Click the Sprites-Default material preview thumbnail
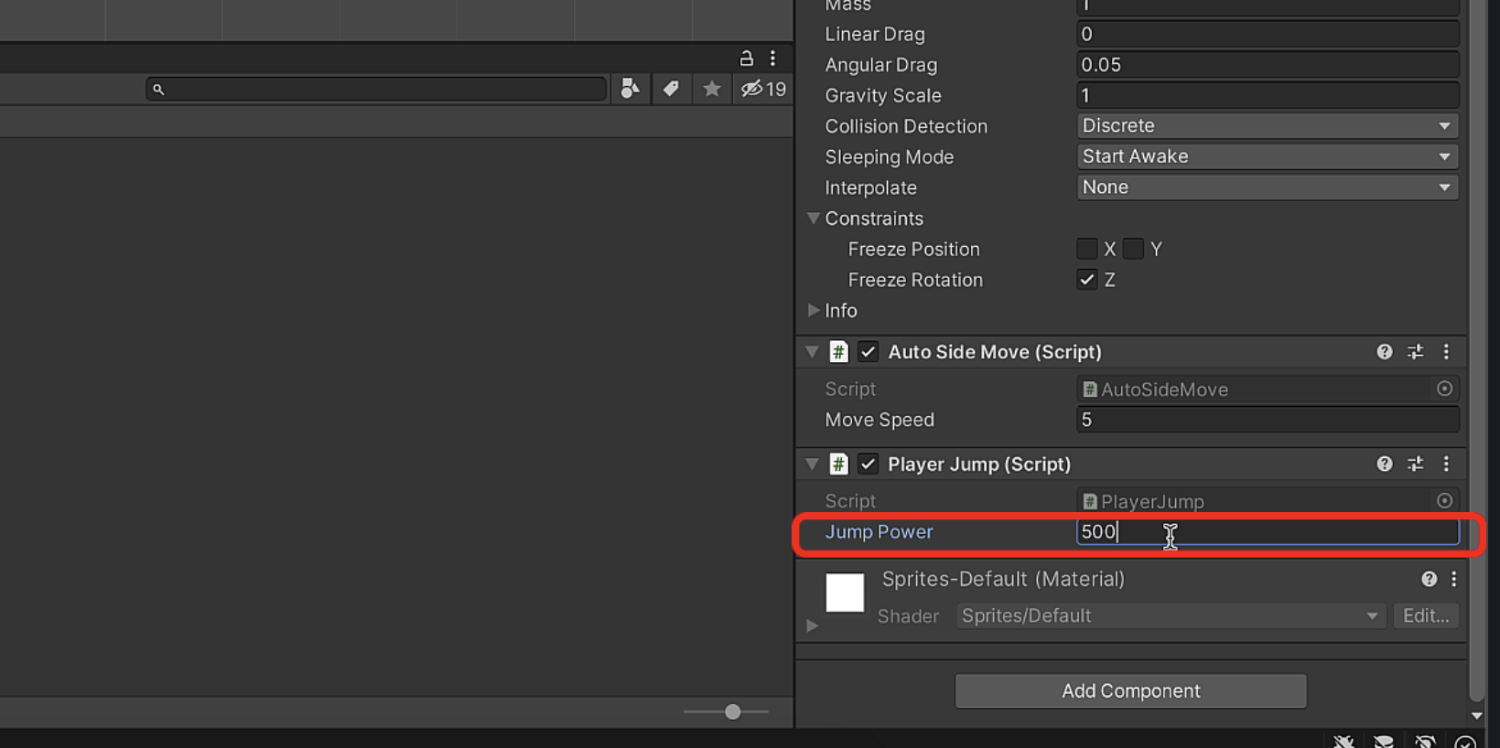Screen dimensions: 1500x748 [x=845, y=593]
